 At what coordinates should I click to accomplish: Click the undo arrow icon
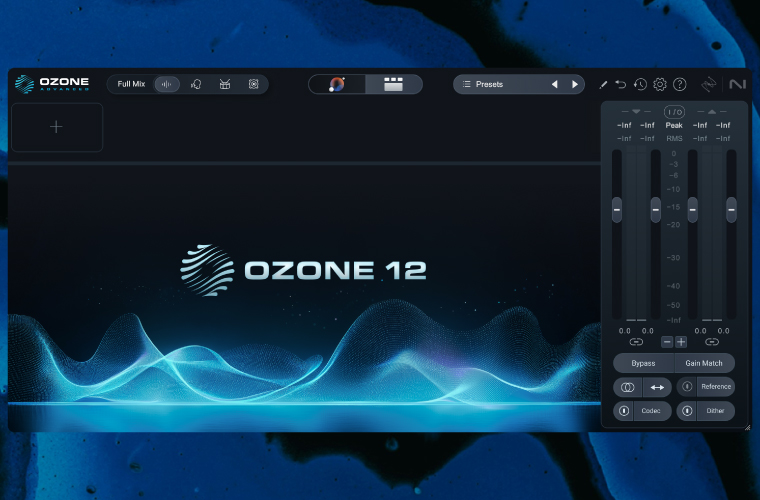pos(621,85)
